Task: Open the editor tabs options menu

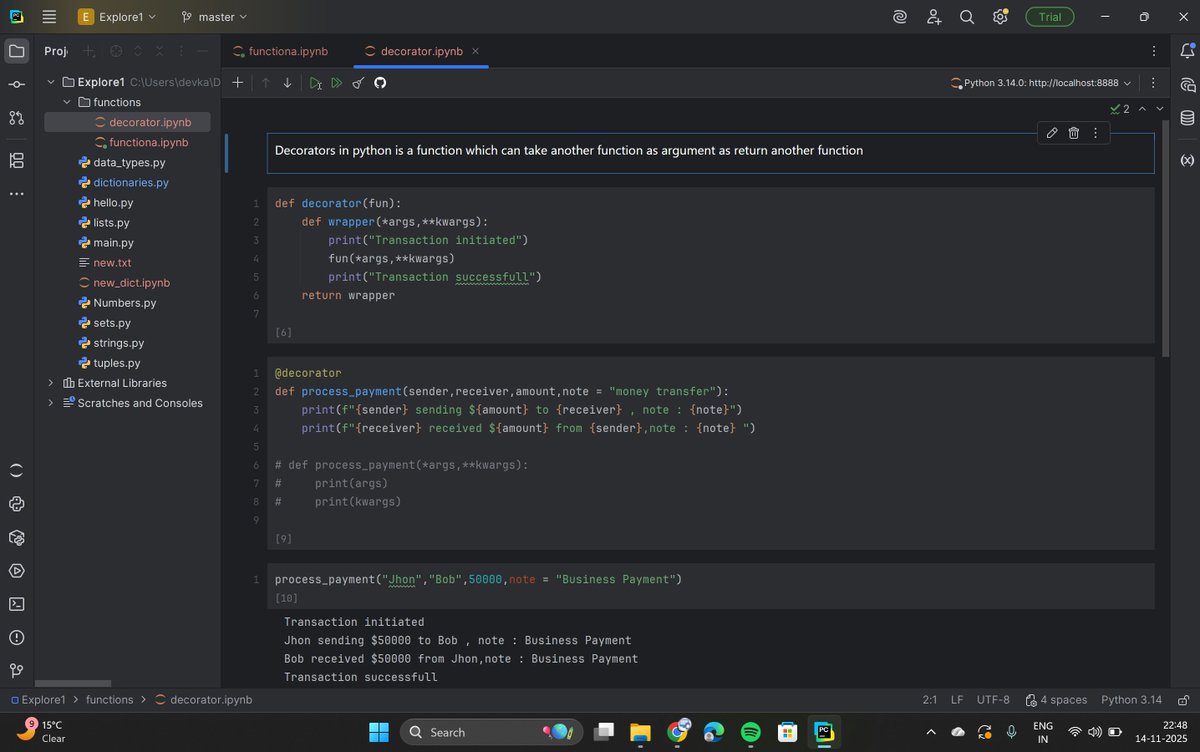Action: 1154,51
